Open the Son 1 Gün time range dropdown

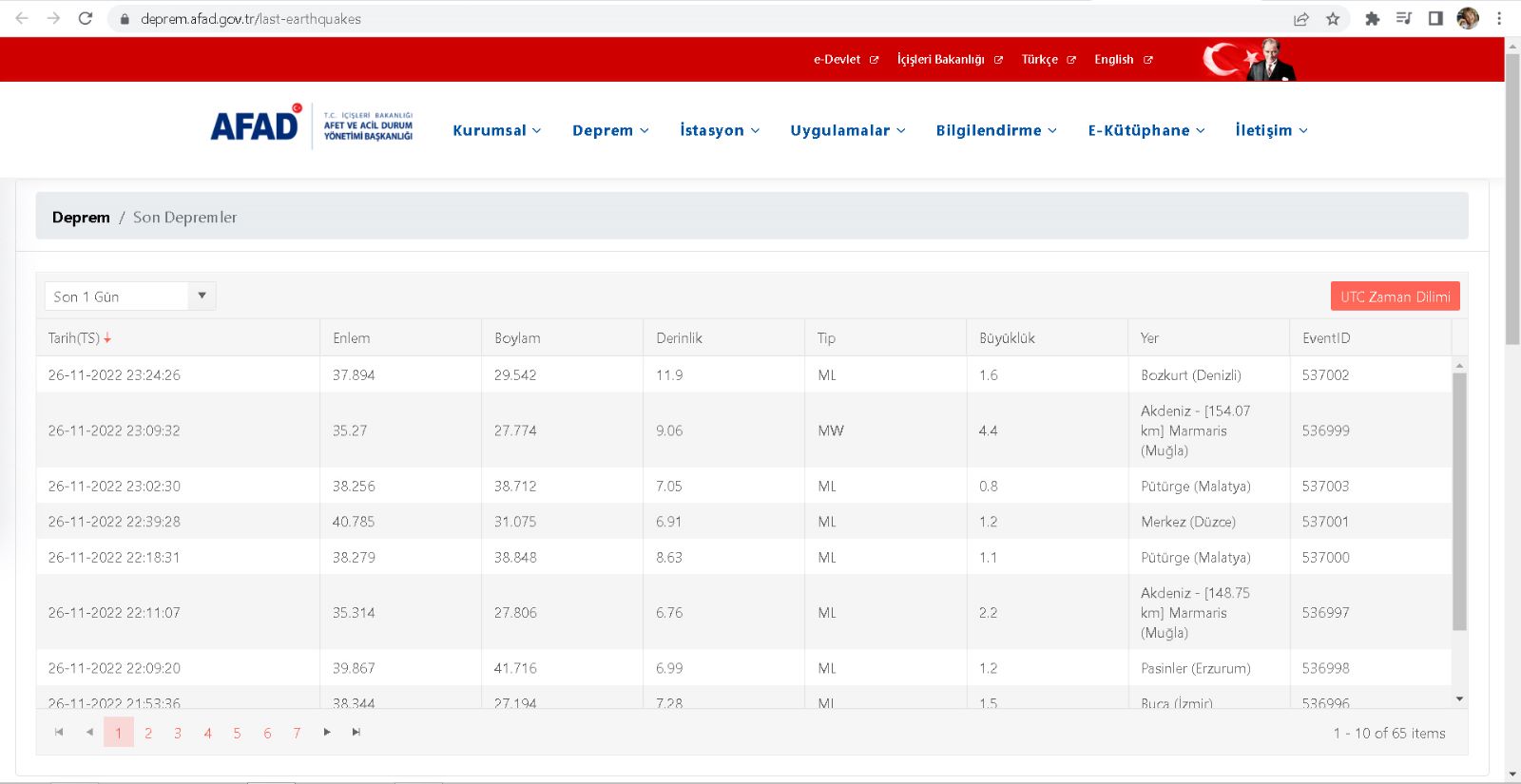(130, 296)
